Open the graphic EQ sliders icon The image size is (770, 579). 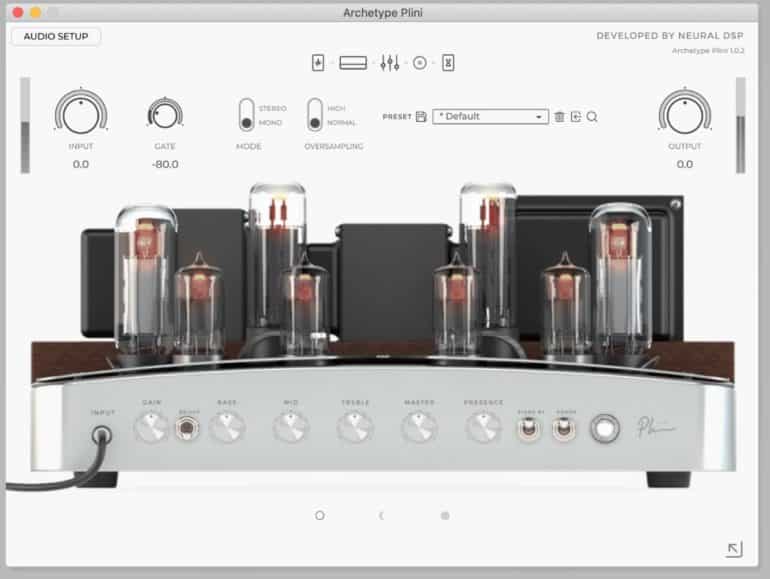pos(389,63)
